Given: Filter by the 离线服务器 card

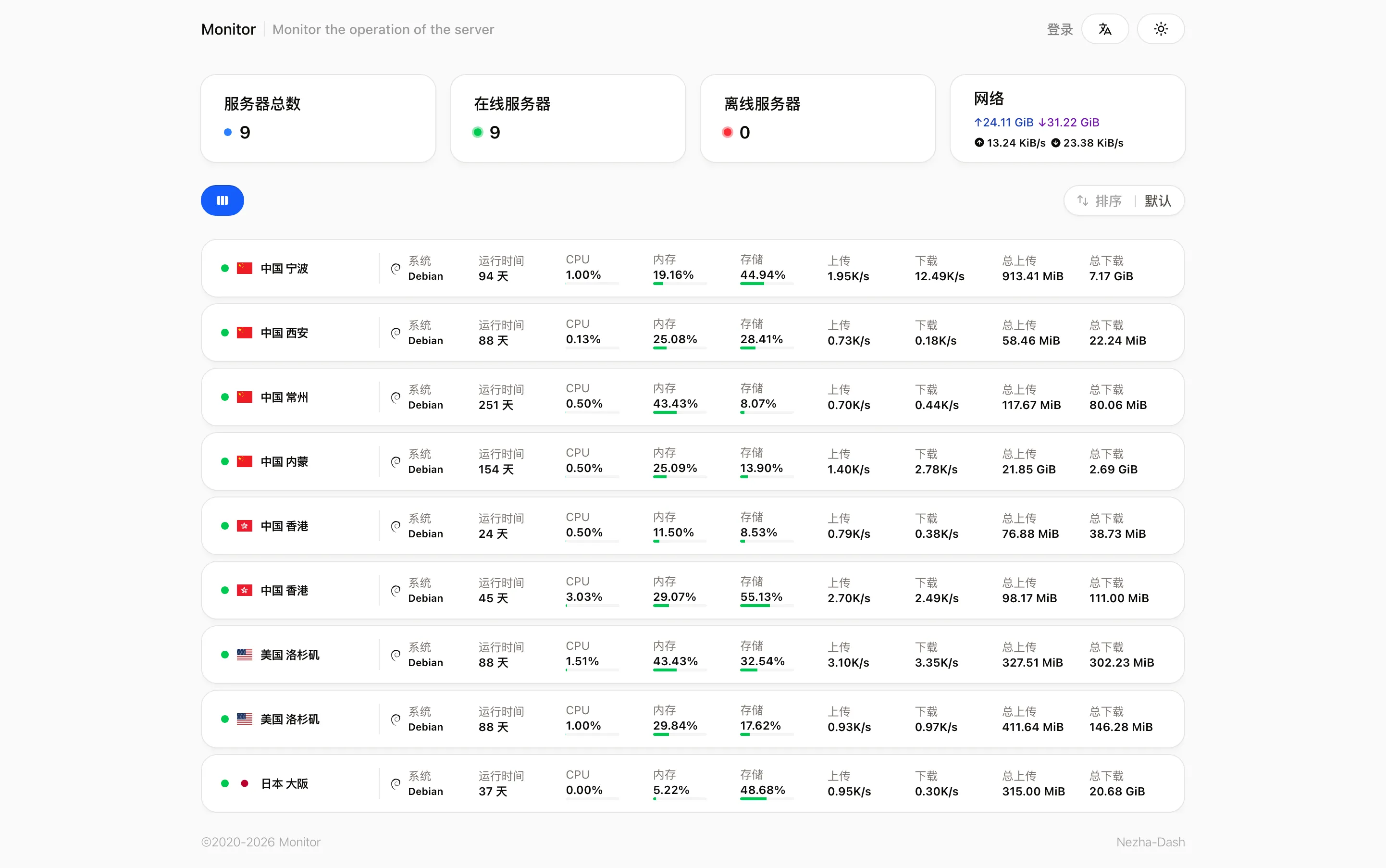Looking at the screenshot, I should tap(818, 118).
